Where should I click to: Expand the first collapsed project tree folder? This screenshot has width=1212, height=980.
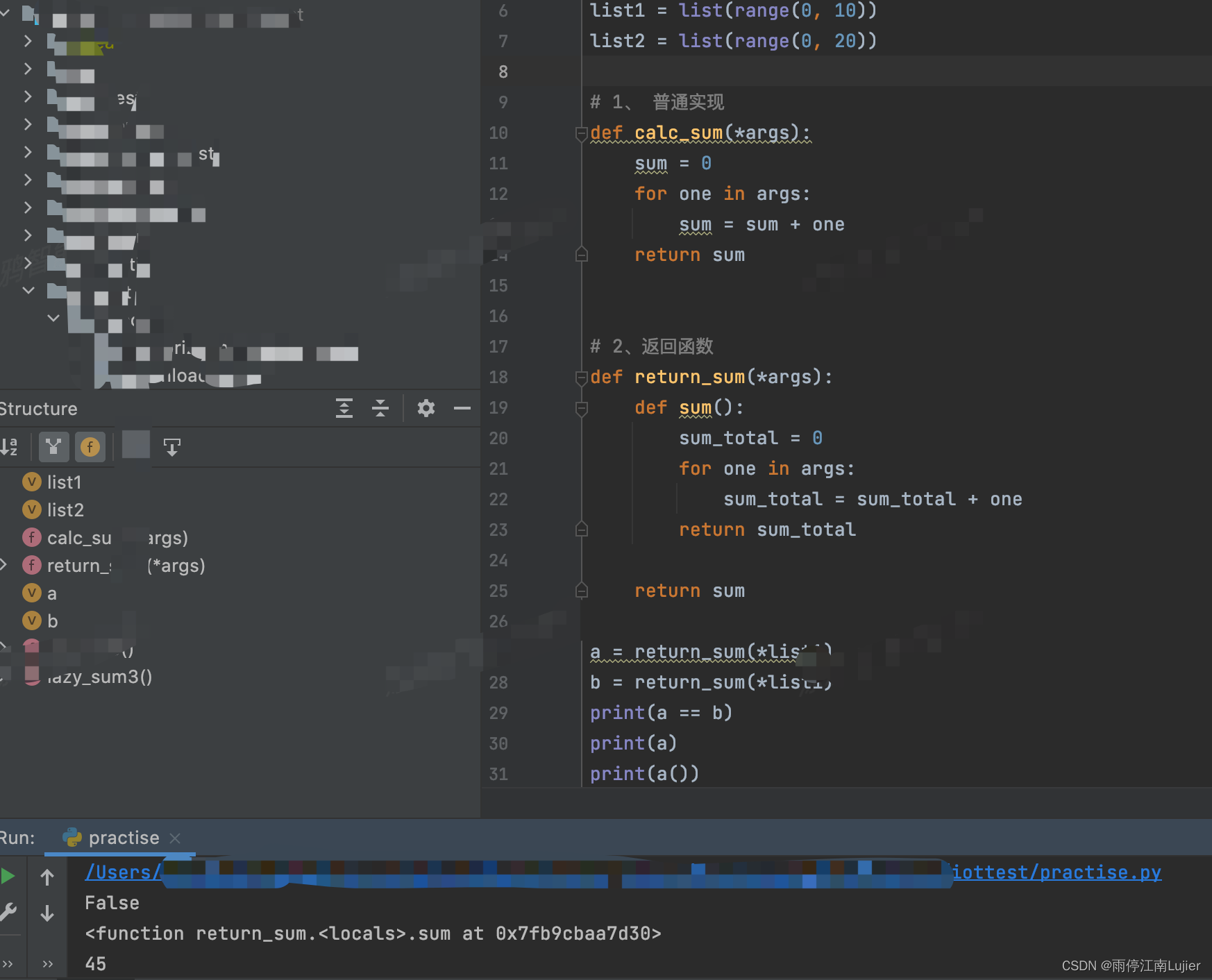(28, 41)
